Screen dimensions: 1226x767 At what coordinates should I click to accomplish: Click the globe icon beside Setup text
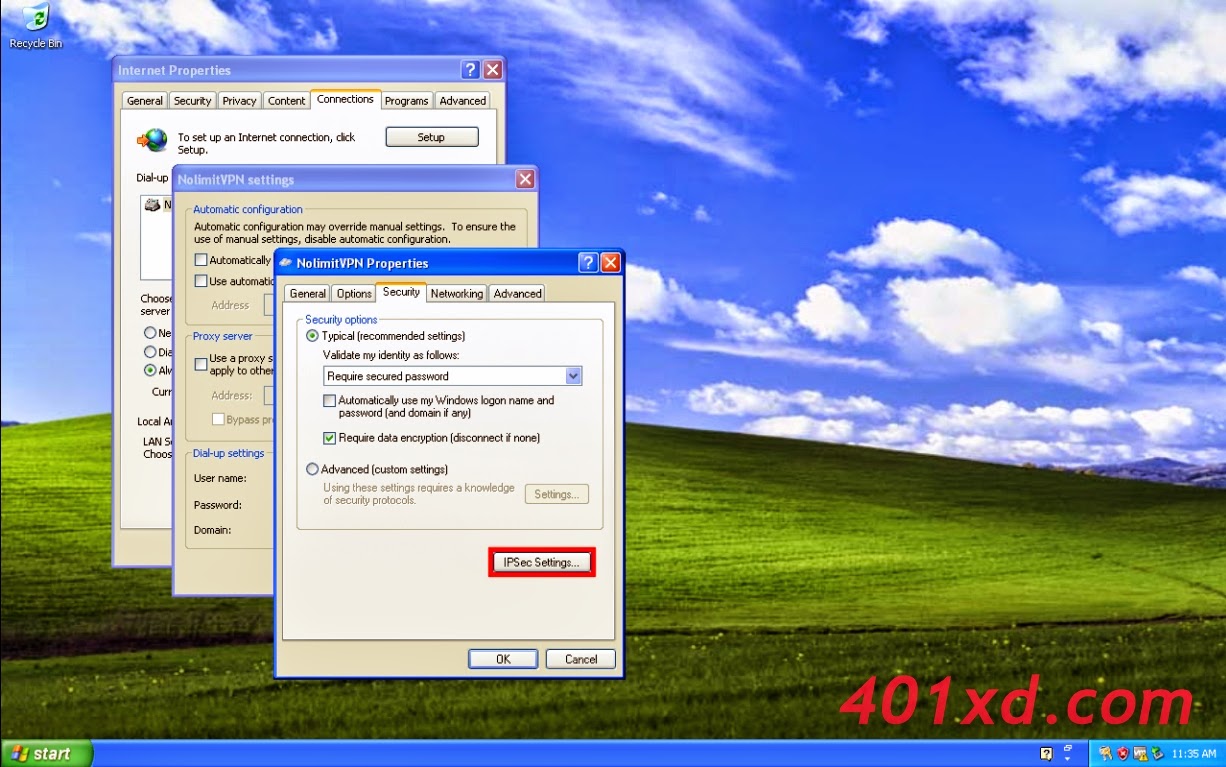pos(153,140)
